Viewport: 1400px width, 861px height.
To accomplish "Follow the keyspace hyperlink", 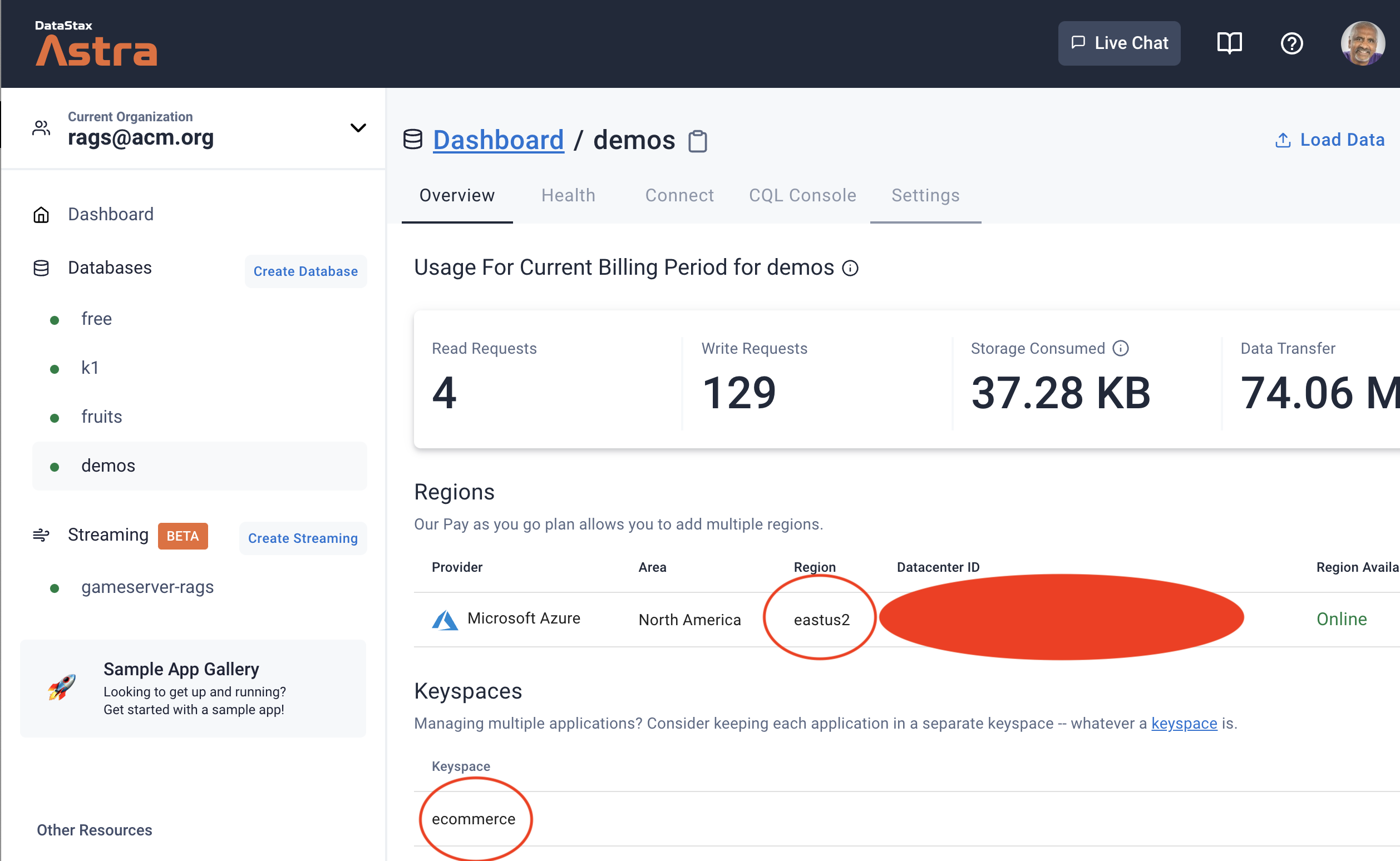I will [x=1184, y=723].
